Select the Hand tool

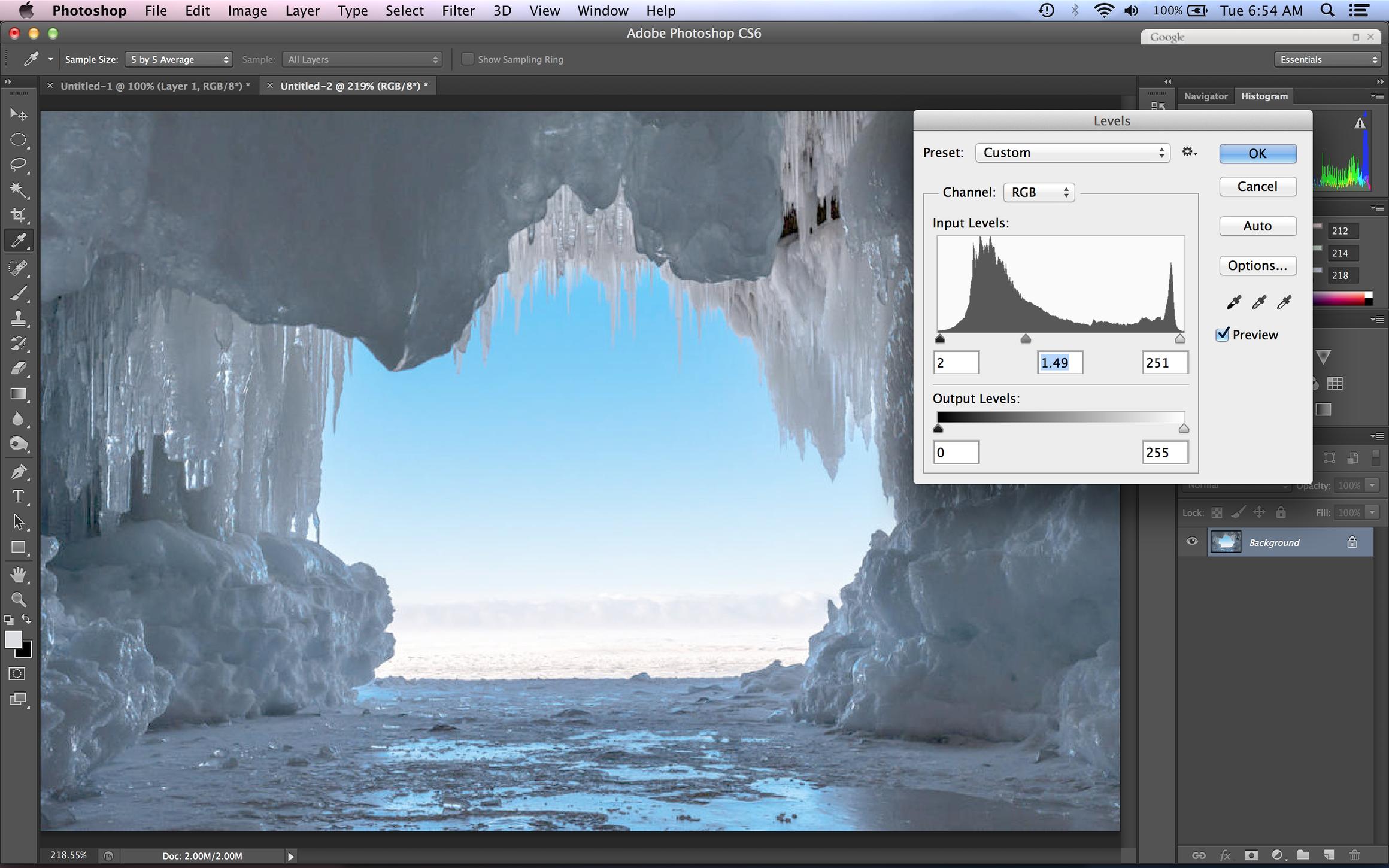point(18,575)
